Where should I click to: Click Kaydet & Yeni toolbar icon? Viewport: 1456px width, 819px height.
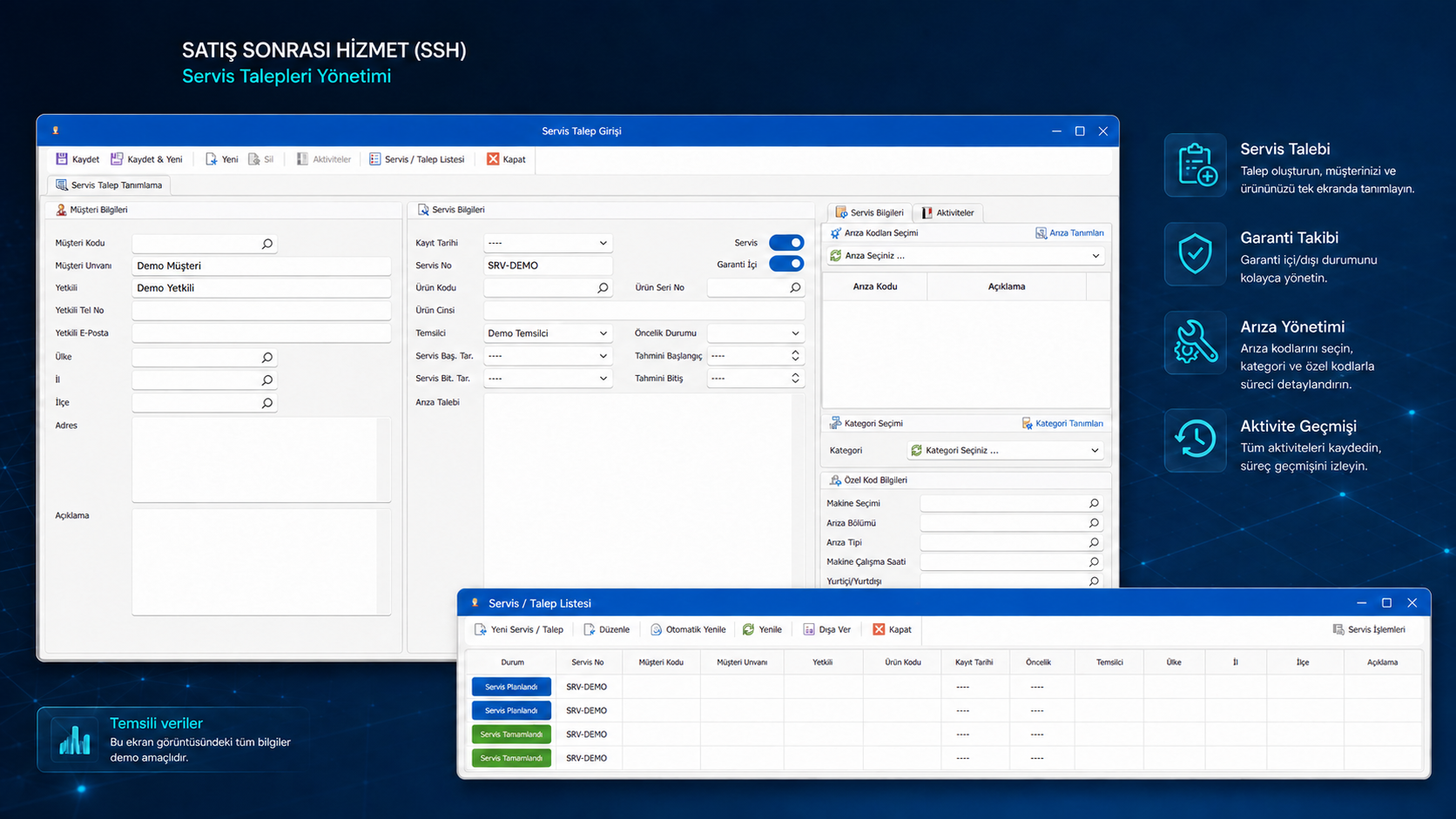117,159
